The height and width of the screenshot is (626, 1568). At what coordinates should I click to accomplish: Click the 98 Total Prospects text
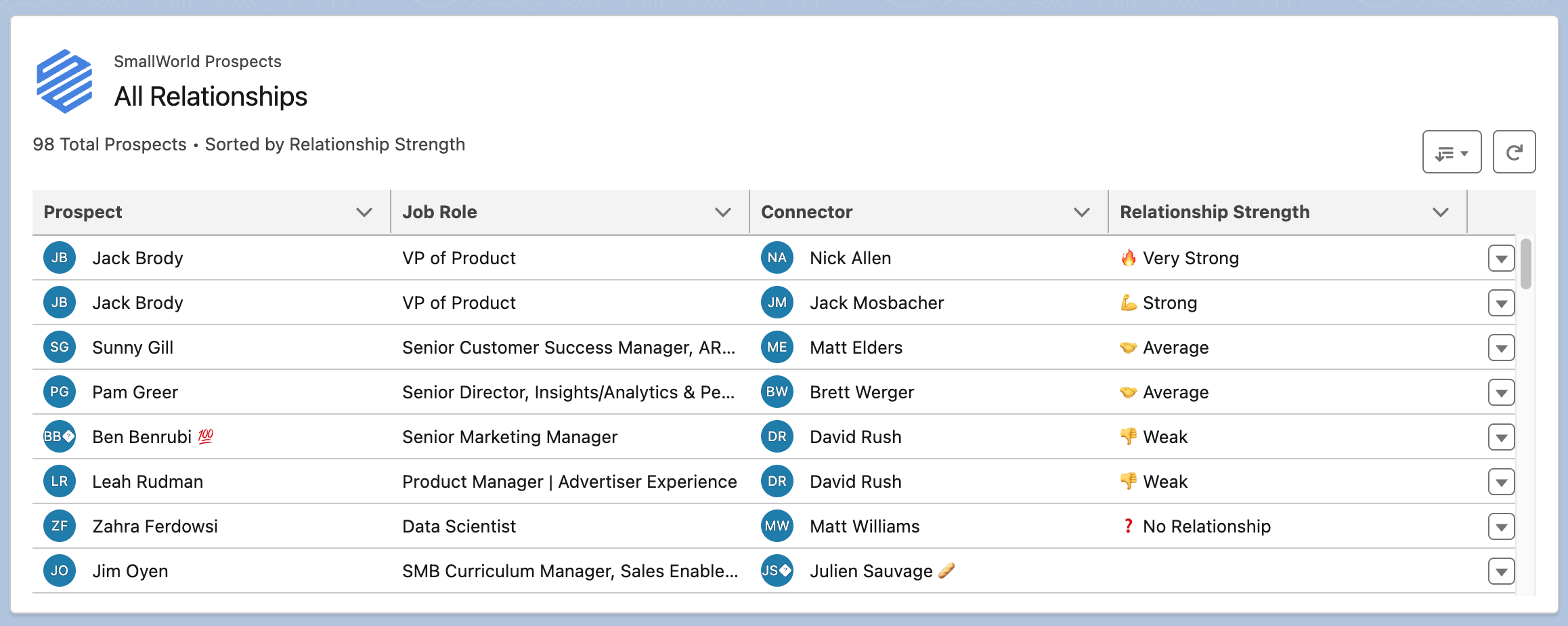pyautogui.click(x=109, y=144)
